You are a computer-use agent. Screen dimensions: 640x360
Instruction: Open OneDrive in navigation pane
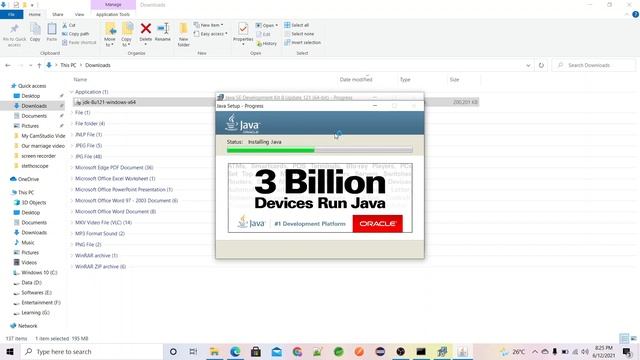[x=28, y=179]
